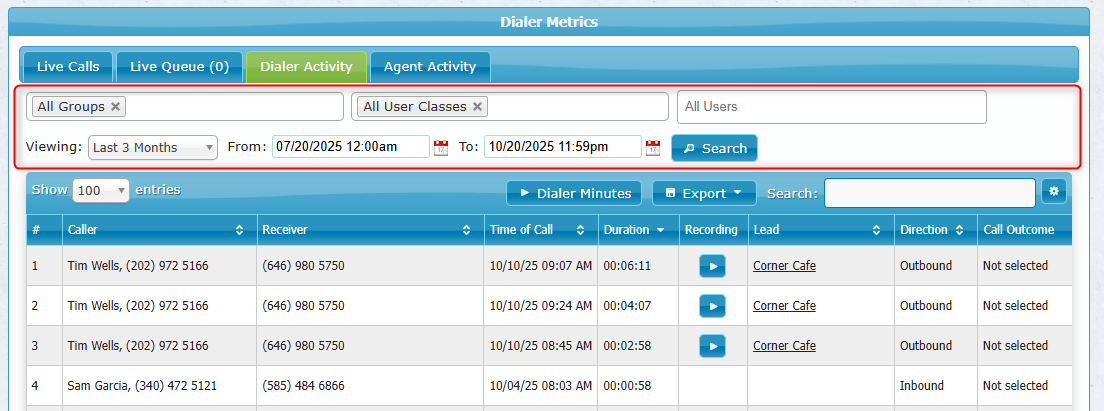Open the Export dropdown menu

(x=703, y=193)
